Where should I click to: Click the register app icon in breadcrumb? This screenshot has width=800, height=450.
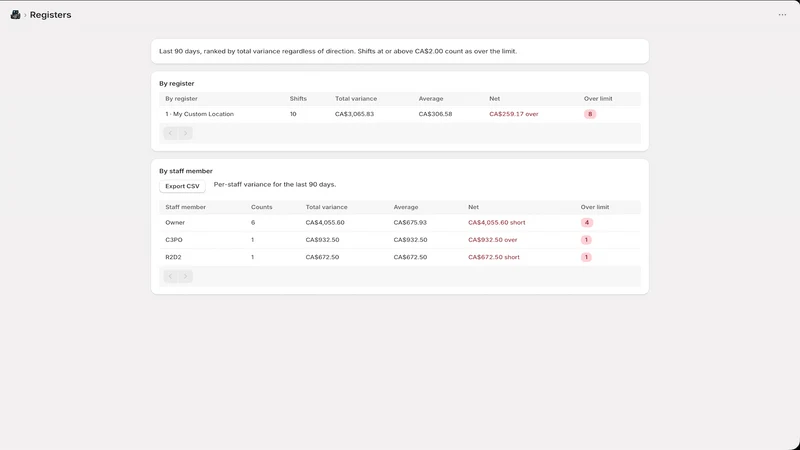click(x=15, y=15)
